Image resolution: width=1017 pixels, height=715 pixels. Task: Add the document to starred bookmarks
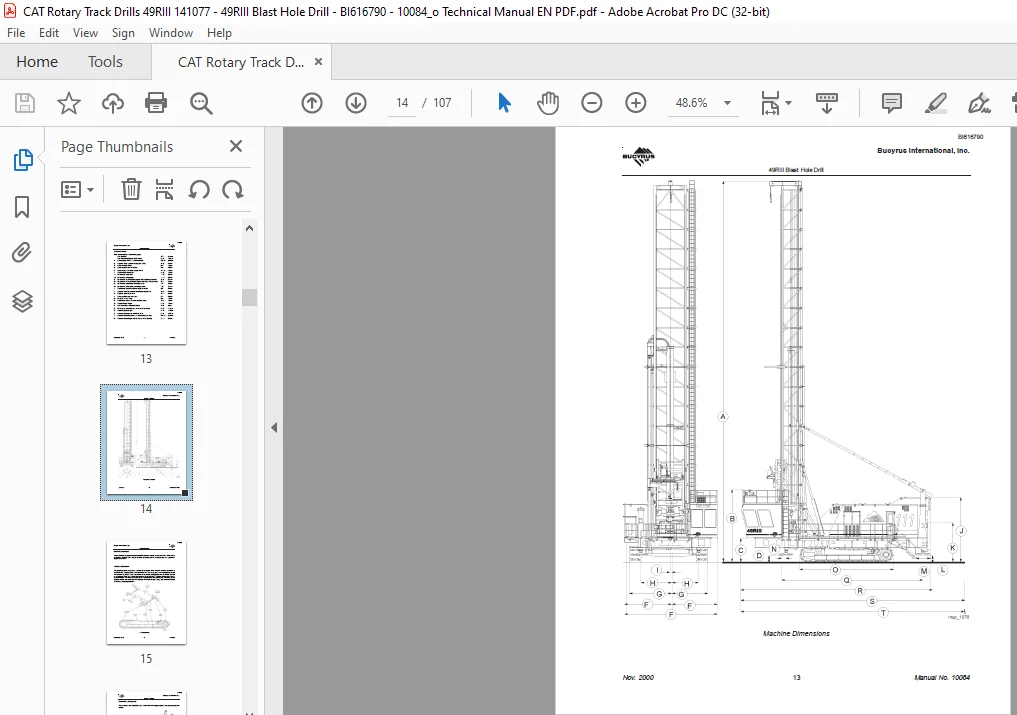click(69, 103)
